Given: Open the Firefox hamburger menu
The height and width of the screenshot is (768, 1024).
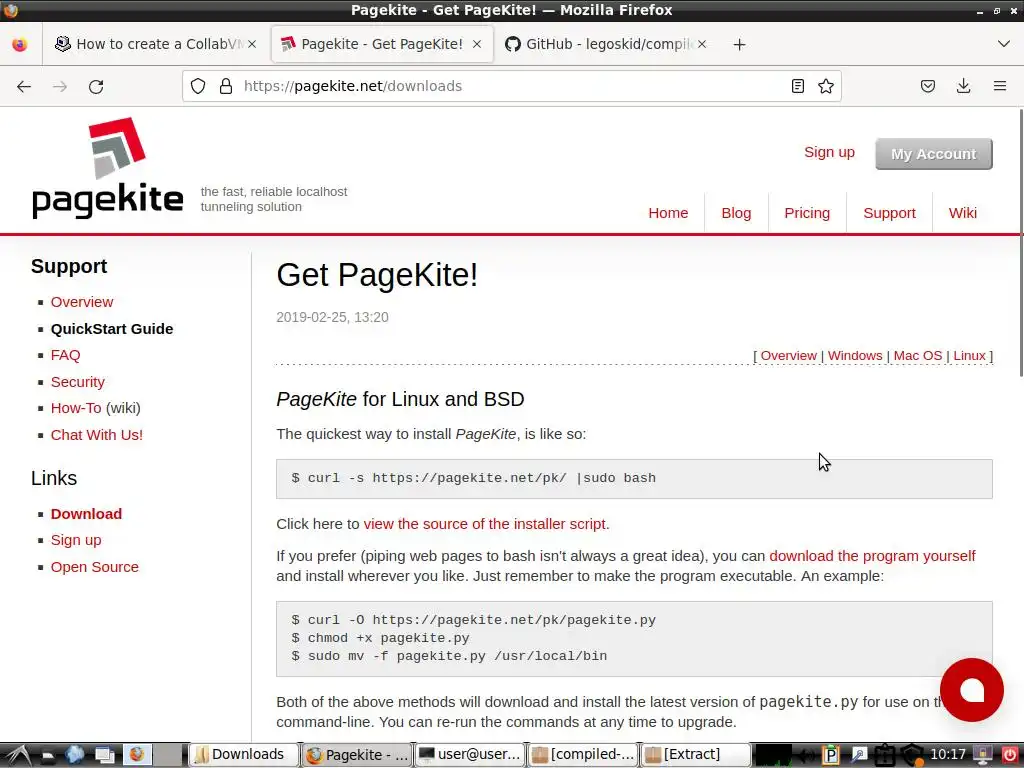Looking at the screenshot, I should click(x=1000, y=86).
